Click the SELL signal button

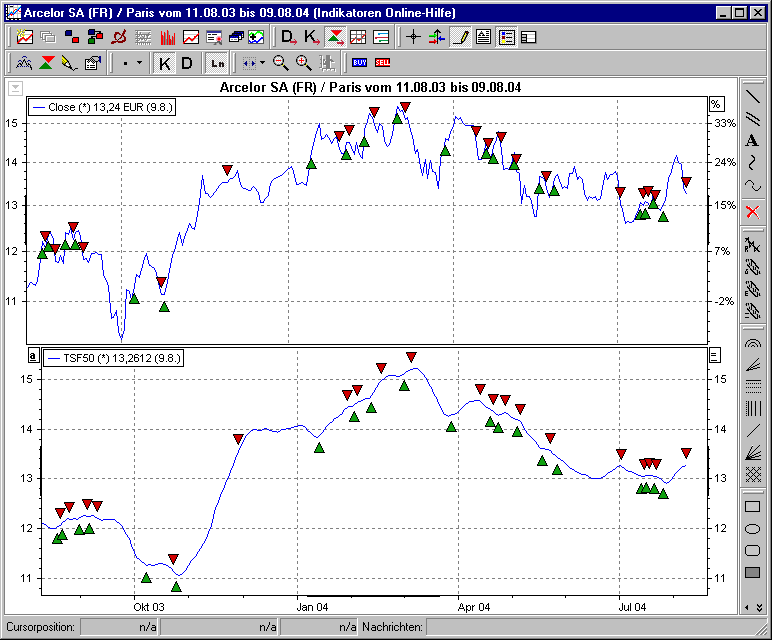tap(382, 62)
